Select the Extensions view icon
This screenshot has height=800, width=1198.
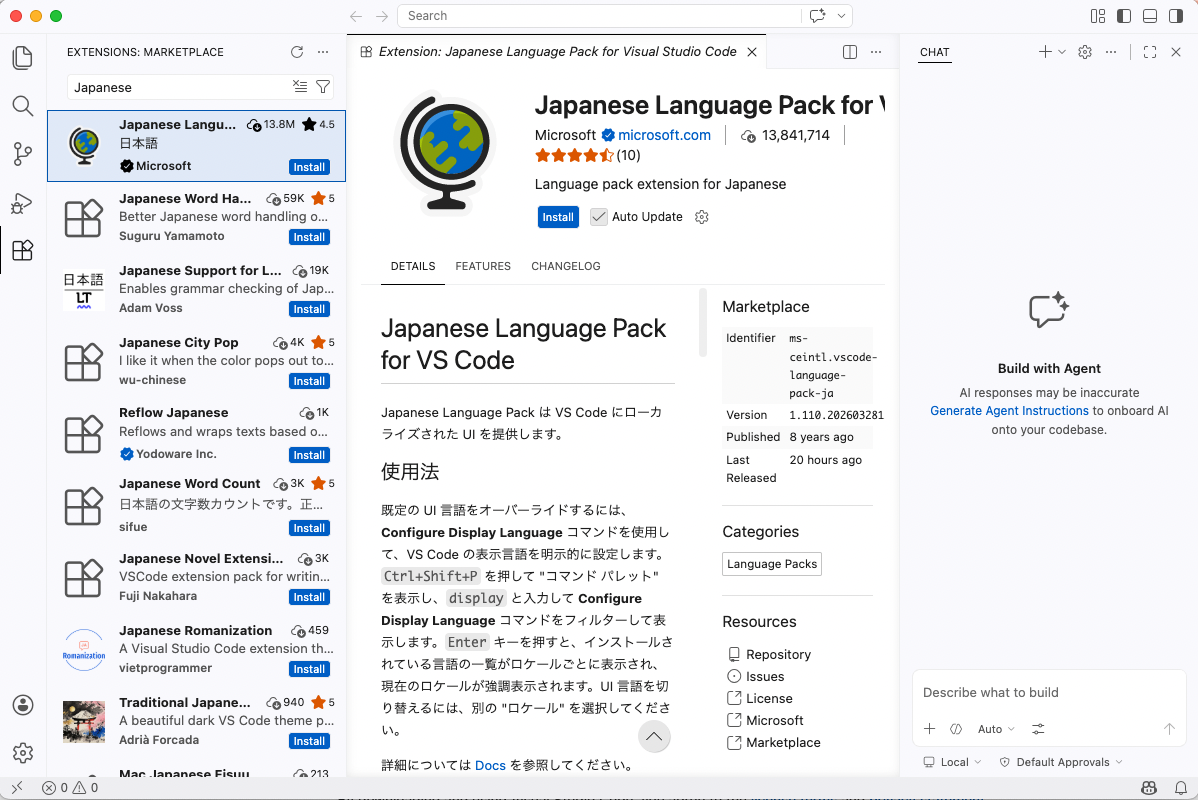(23, 250)
